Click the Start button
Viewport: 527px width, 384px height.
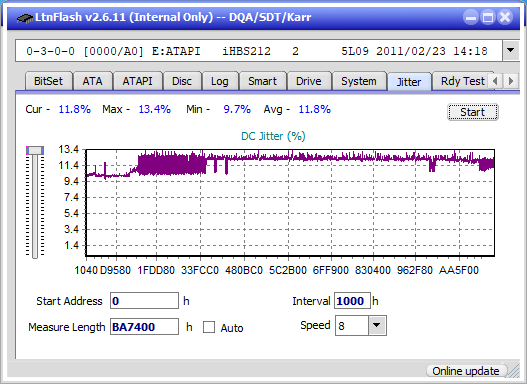[473, 112]
